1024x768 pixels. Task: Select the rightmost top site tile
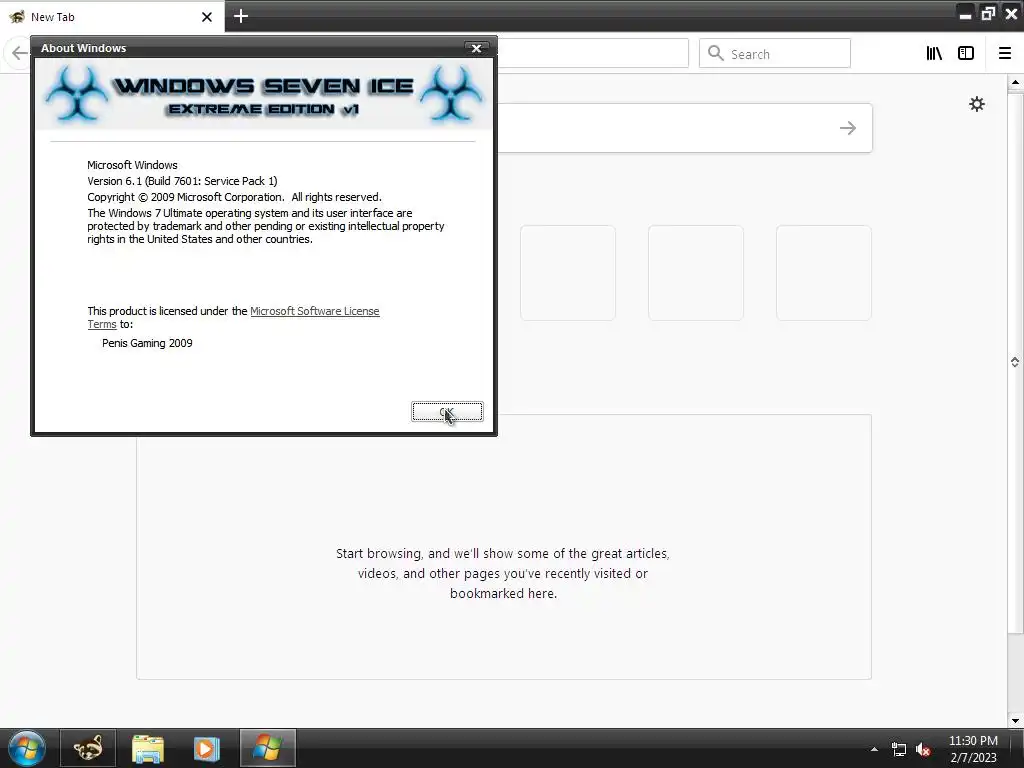(x=824, y=273)
